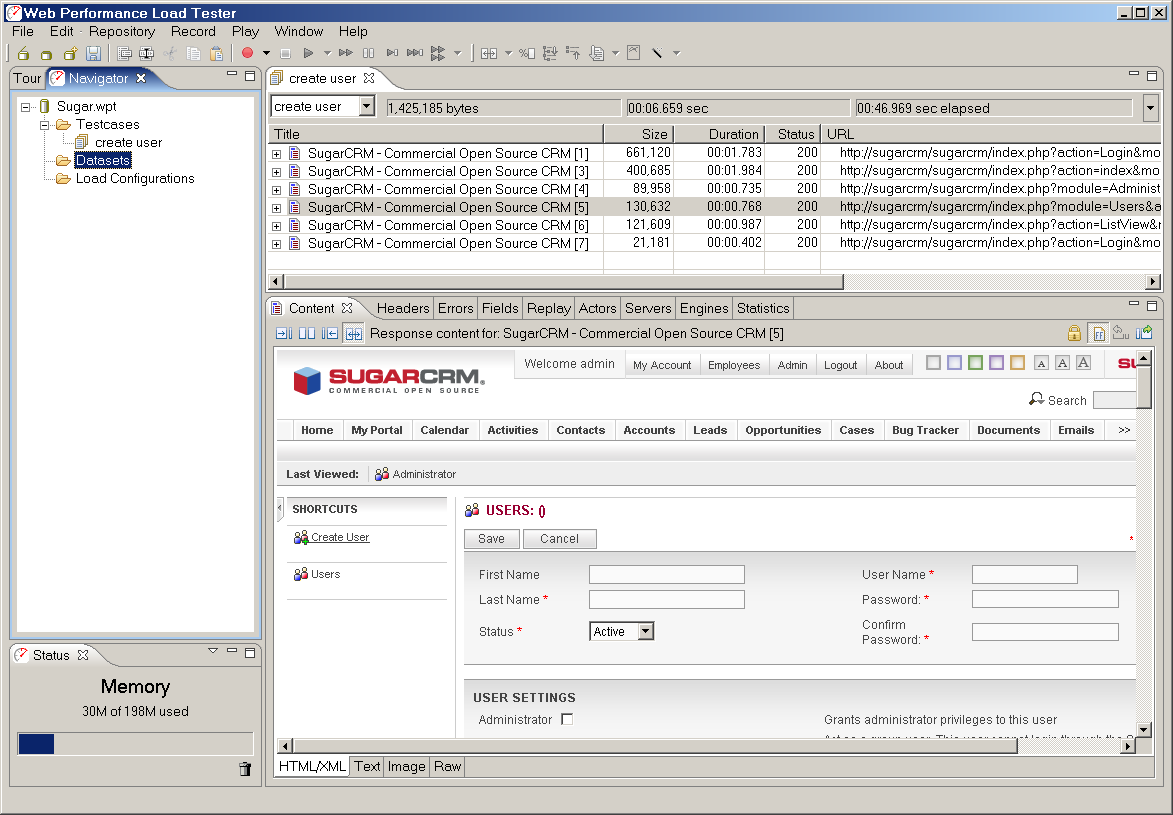Click the Play triangle icon in toolbar
This screenshot has height=815, width=1173.
point(308,53)
